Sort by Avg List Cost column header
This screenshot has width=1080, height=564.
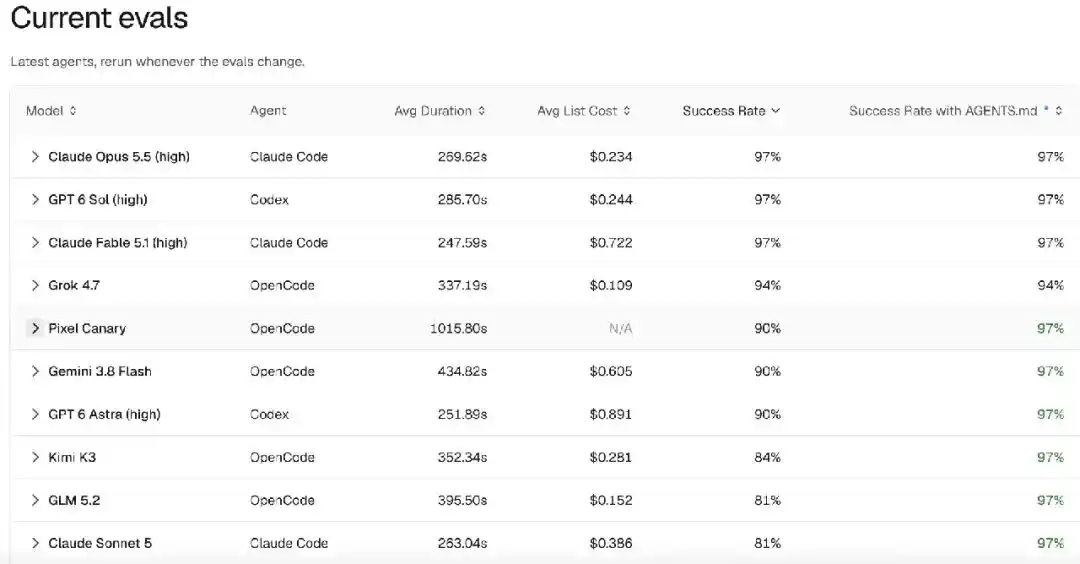pos(583,111)
